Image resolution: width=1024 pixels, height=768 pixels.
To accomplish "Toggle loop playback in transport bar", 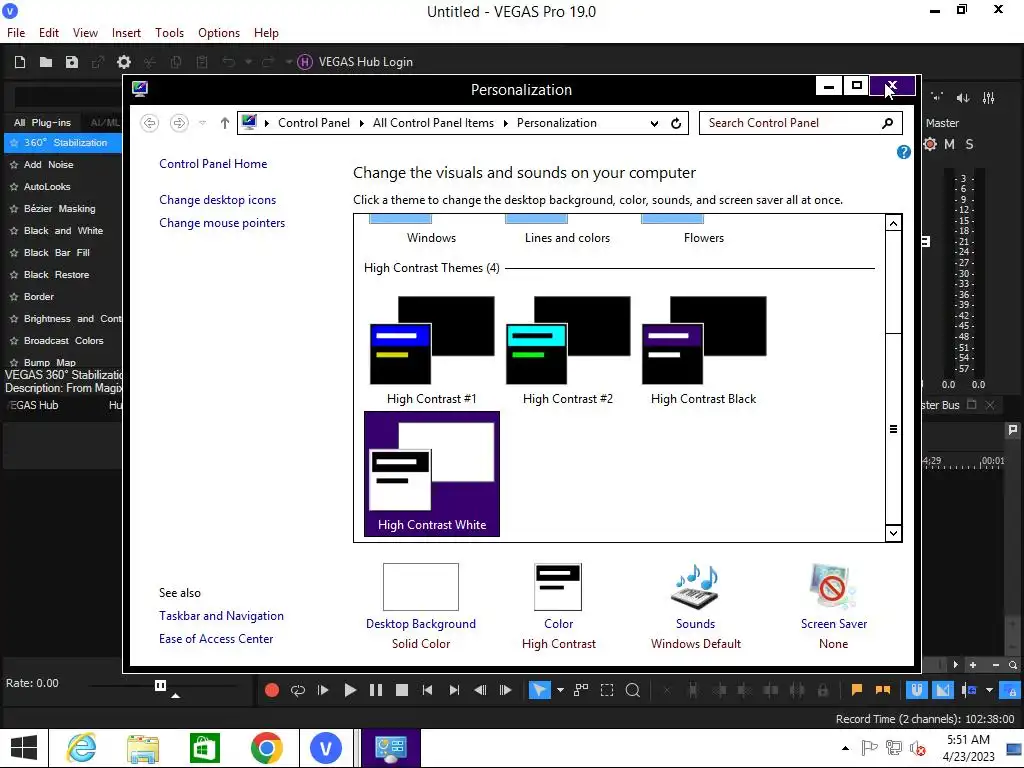I will pyautogui.click(x=298, y=690).
